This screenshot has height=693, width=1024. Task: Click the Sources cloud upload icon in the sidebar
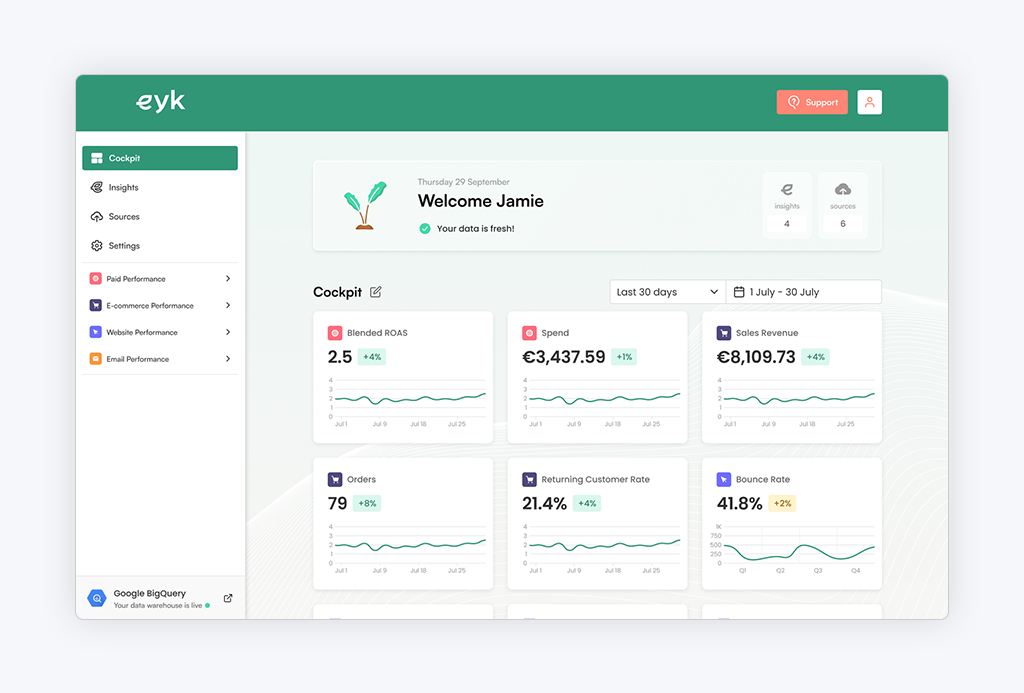(97, 216)
